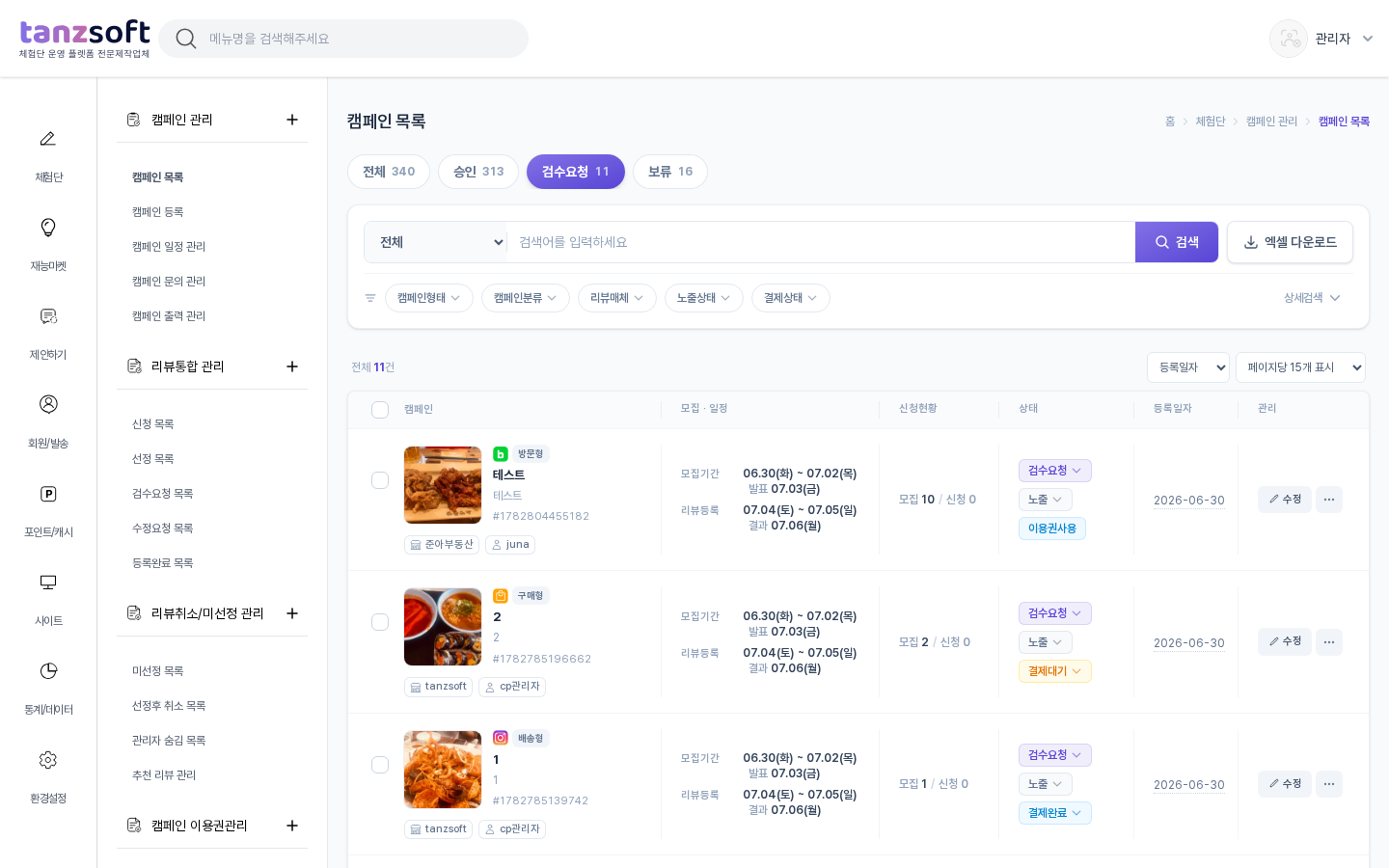This screenshot has height=868, width=1389.
Task: Open the 페이지당 15개 표시 dropdown
Action: 1300,367
